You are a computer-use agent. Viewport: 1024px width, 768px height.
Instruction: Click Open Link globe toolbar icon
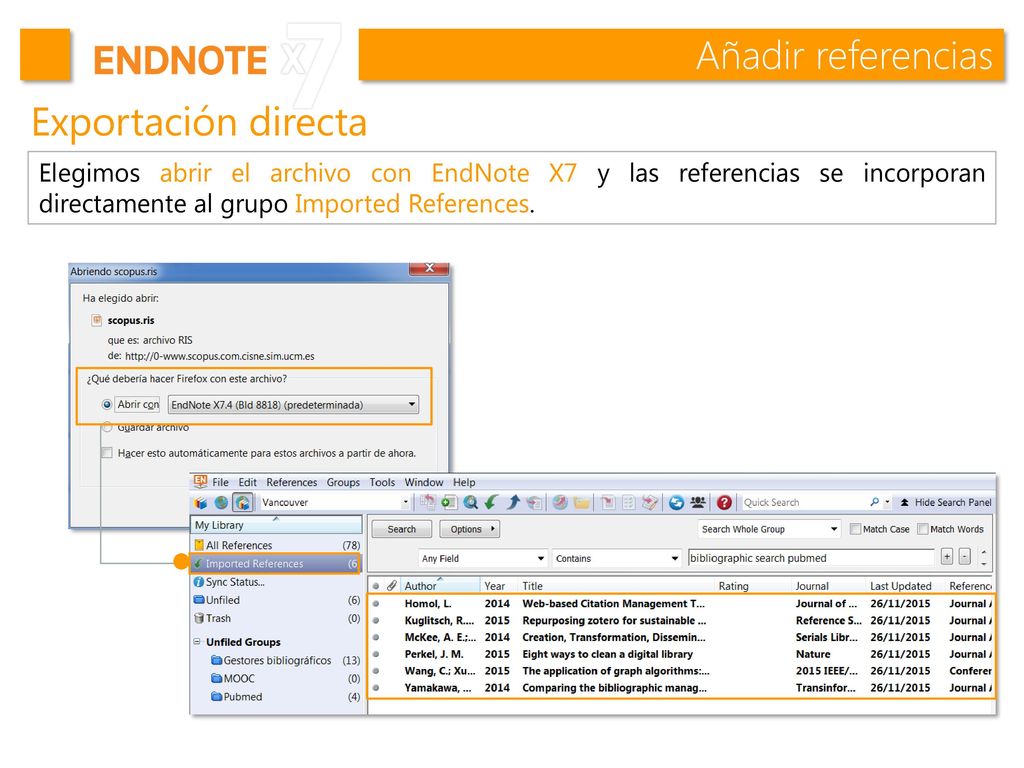coord(560,502)
